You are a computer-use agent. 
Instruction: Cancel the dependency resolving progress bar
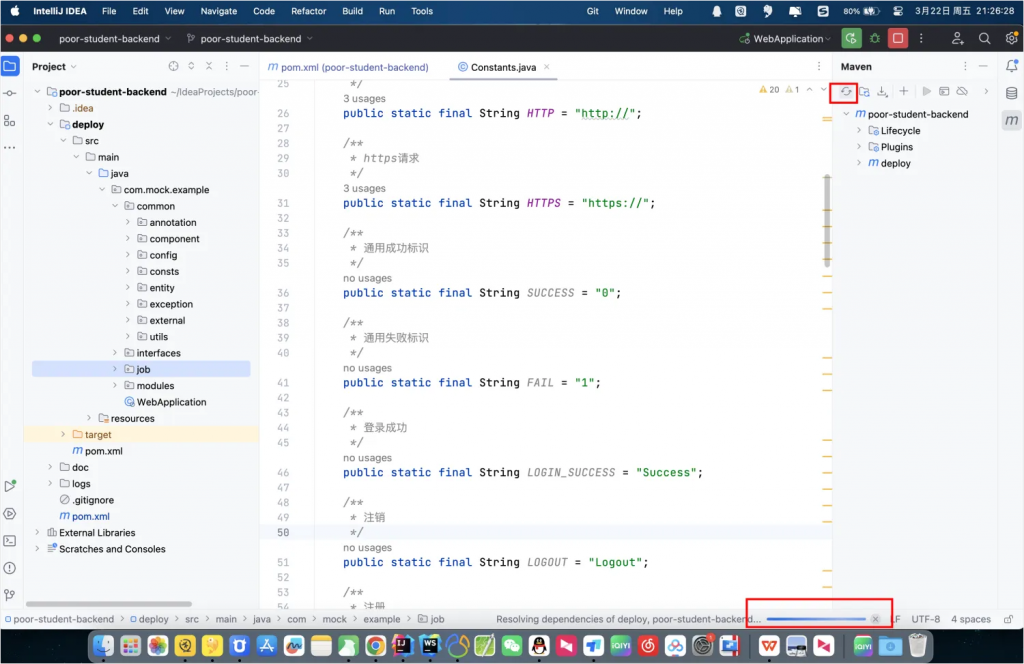[x=875, y=619]
